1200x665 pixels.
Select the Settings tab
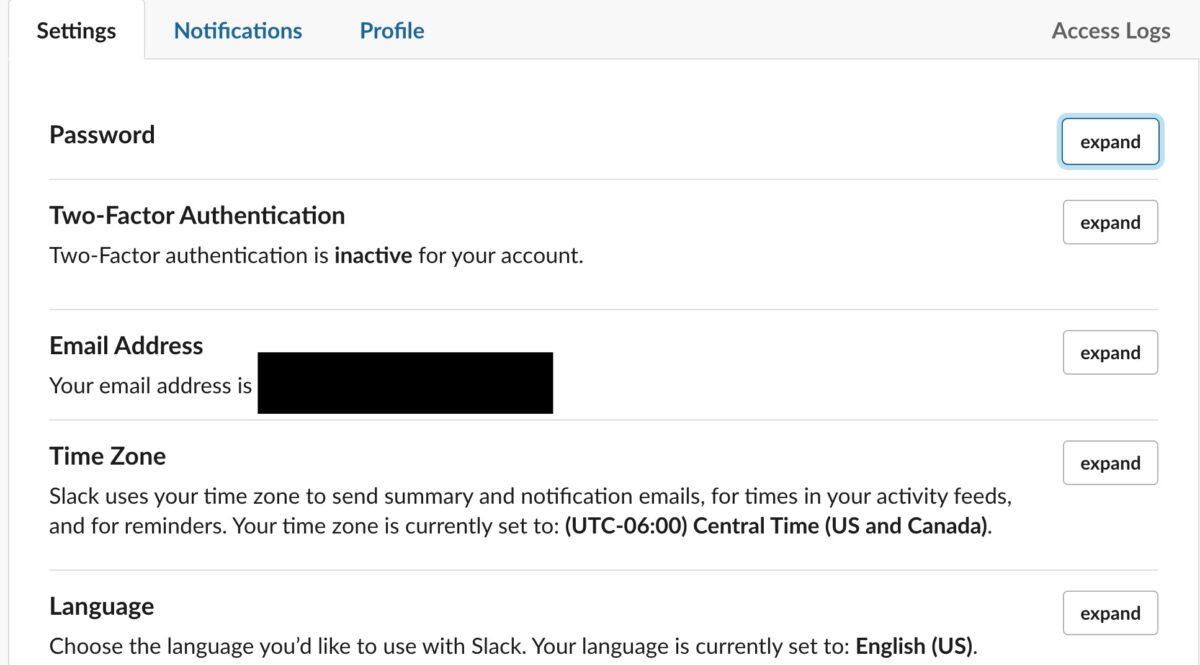76,31
